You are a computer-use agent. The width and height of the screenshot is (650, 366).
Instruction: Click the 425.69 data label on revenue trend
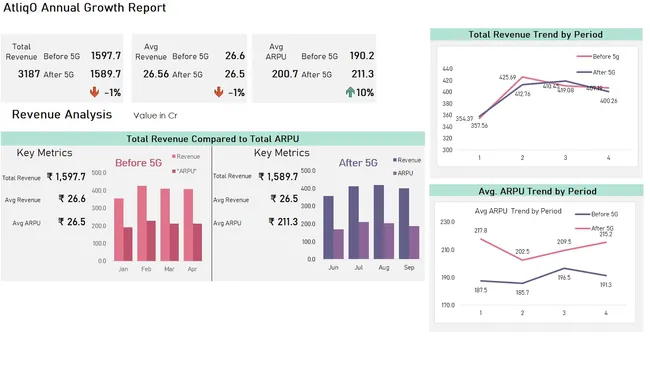(508, 78)
